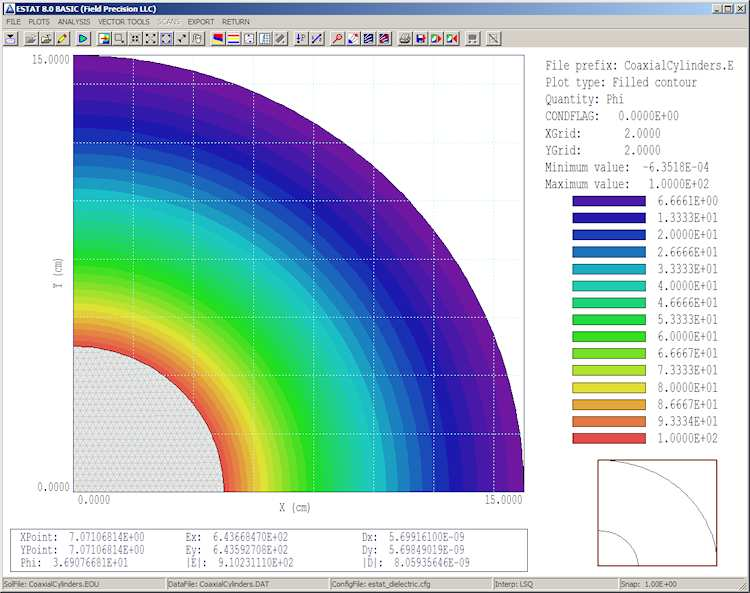Viewport: 750px width, 593px height.
Task: Open the FILE menu
Action: (13, 21)
